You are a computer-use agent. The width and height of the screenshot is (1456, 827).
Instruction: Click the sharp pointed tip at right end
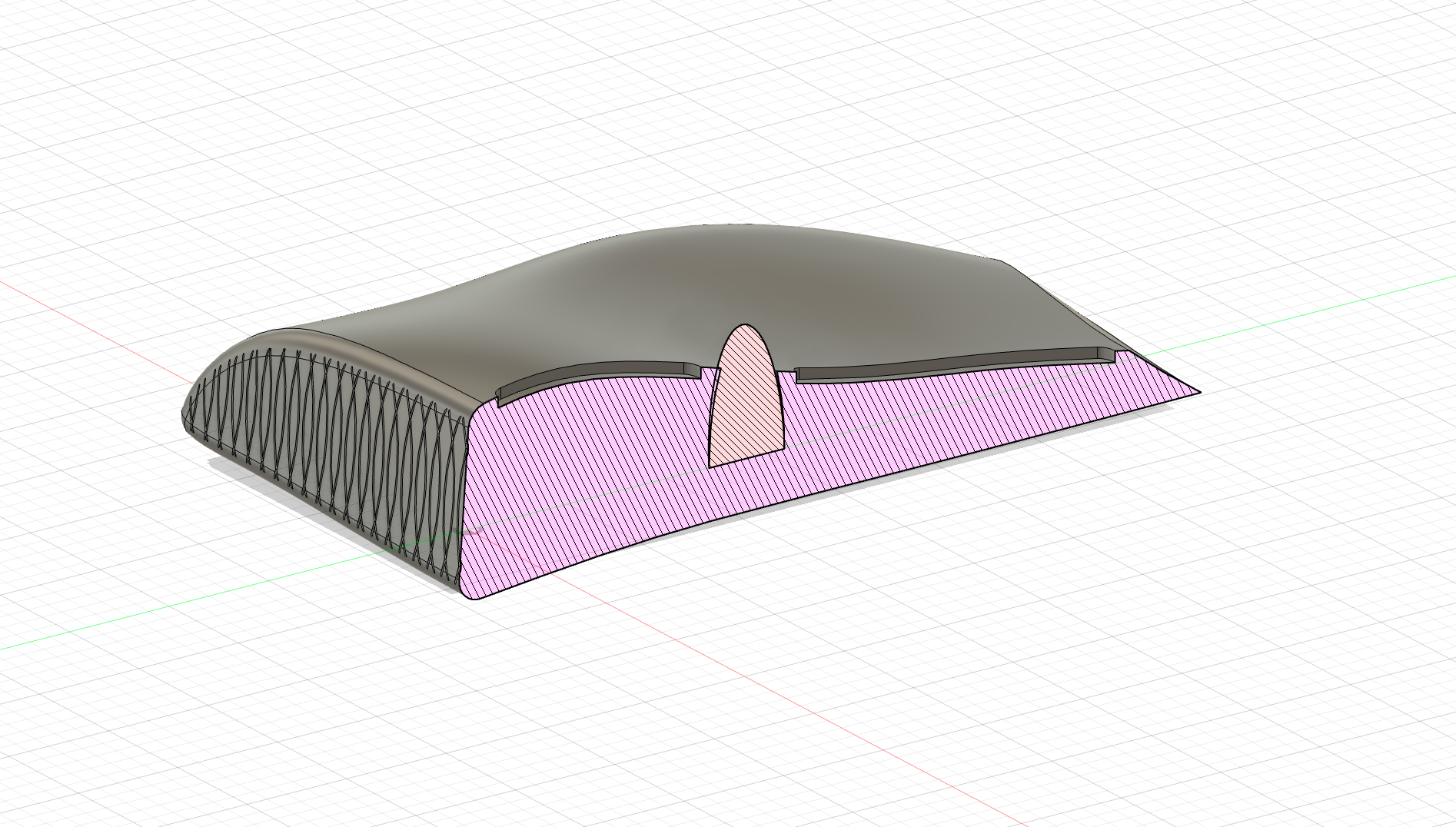pyautogui.click(x=1196, y=391)
